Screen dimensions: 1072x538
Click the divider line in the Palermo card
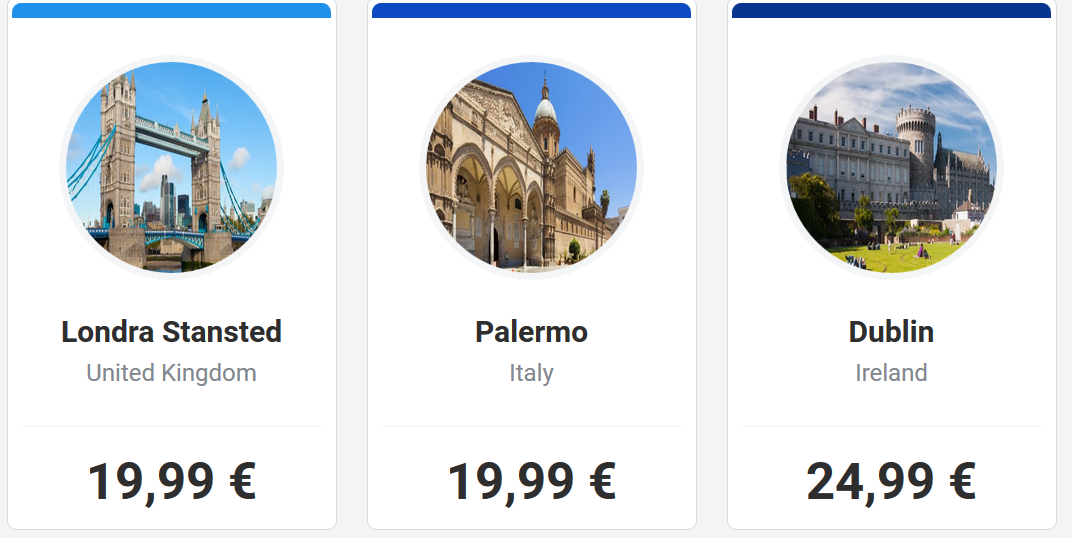(x=531, y=427)
